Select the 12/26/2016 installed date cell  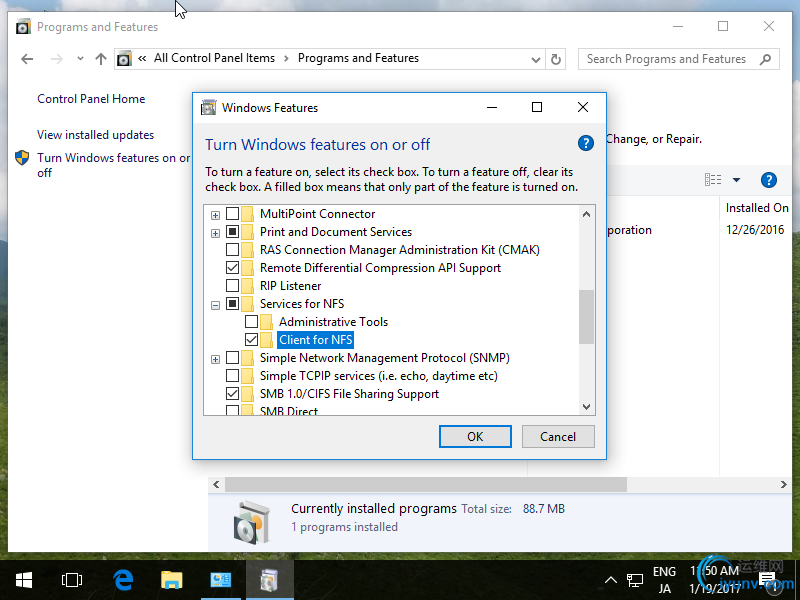755,230
